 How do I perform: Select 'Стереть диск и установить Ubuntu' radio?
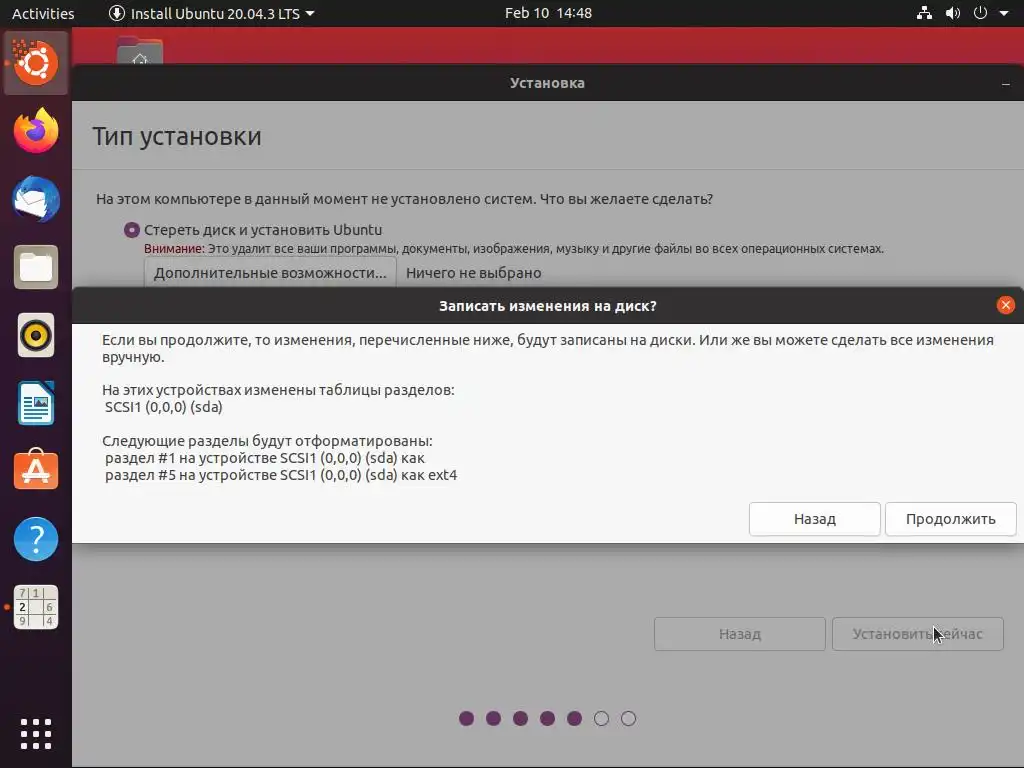(x=132, y=230)
